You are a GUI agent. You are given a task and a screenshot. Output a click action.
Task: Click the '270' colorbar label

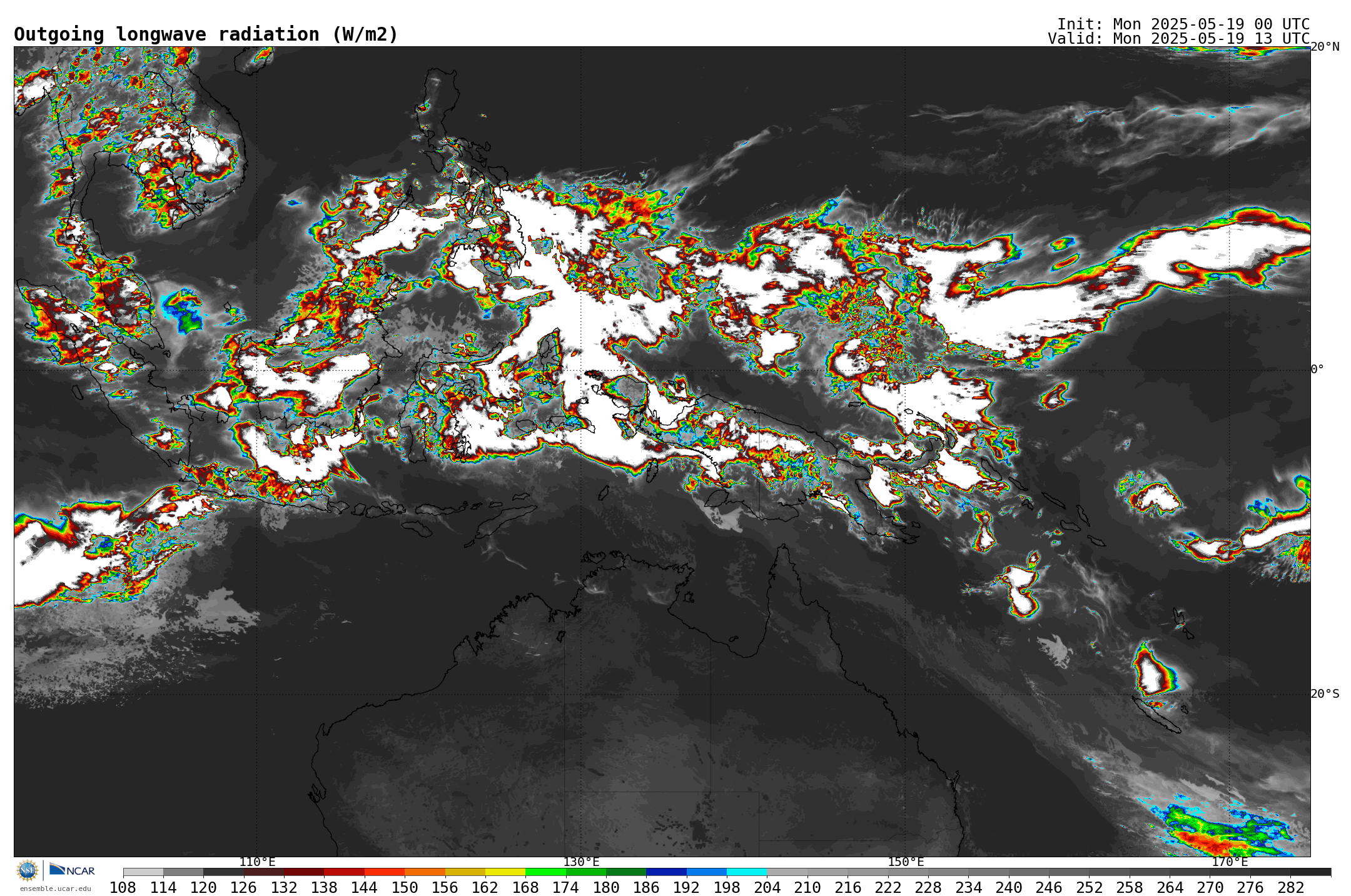tap(1210, 887)
